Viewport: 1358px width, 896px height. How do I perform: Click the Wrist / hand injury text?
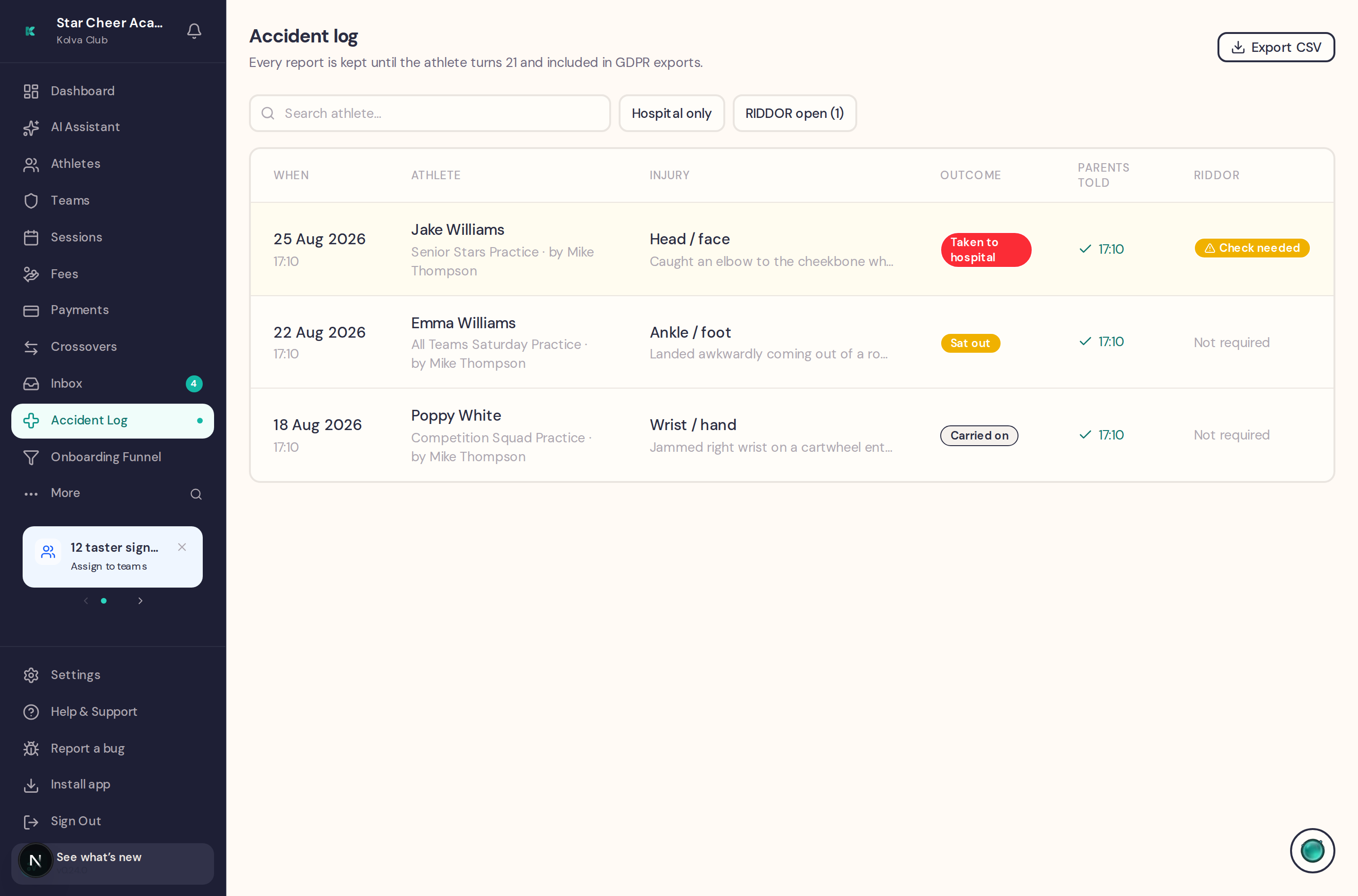point(692,424)
